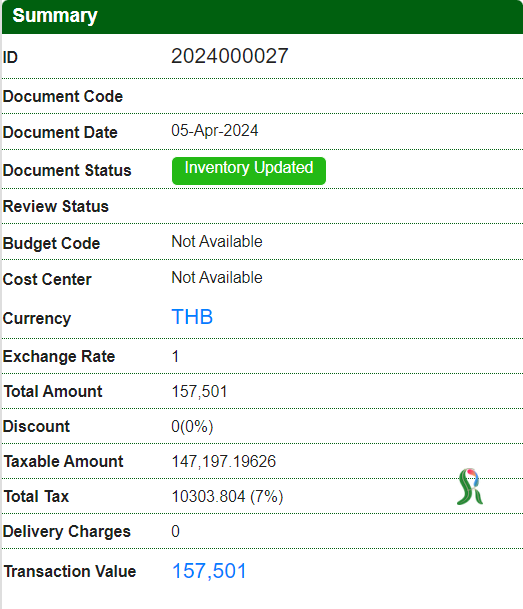The height and width of the screenshot is (609, 523).
Task: Click the Discount value 0(0%)
Action: point(192,426)
